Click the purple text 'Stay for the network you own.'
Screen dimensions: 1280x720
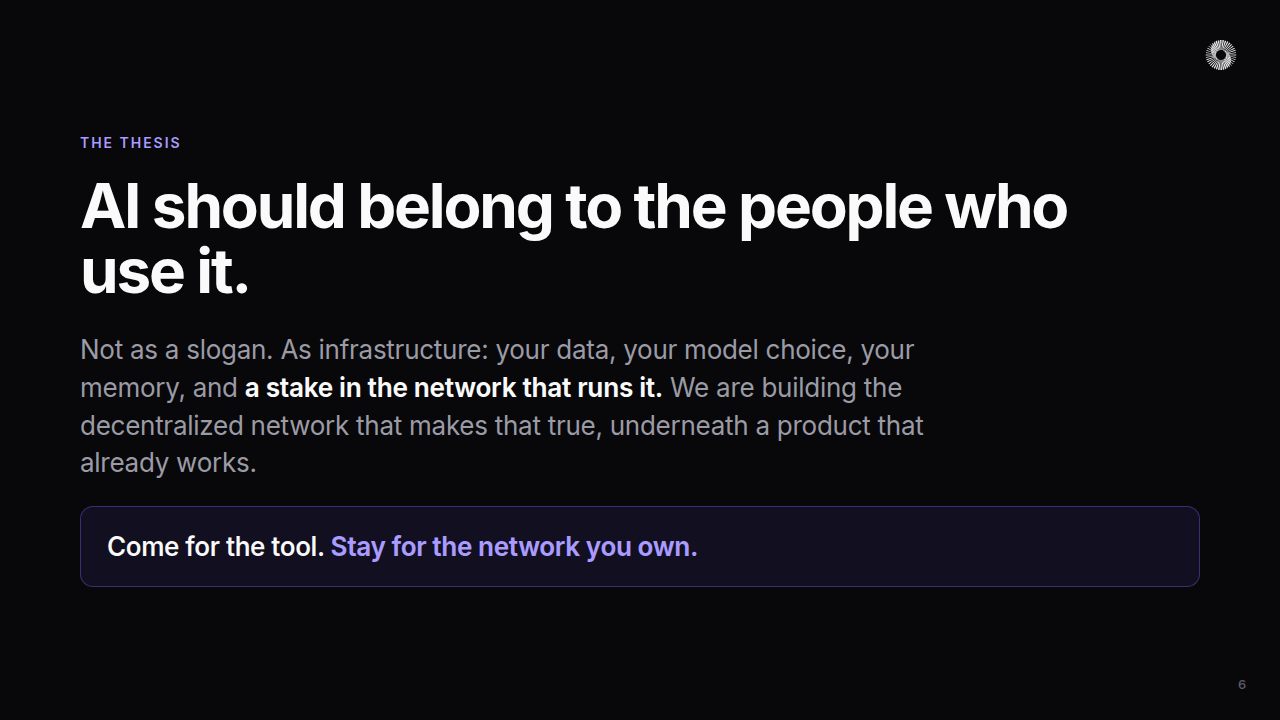pyautogui.click(x=514, y=547)
